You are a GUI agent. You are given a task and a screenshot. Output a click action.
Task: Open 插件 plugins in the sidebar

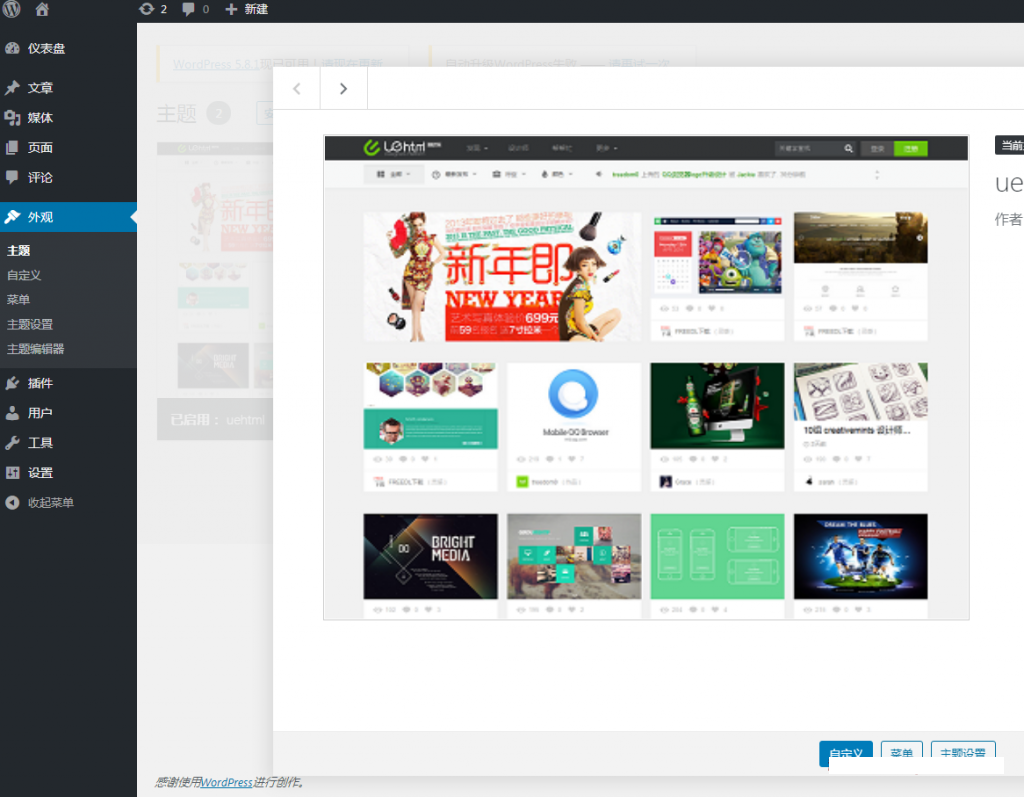click(40, 383)
